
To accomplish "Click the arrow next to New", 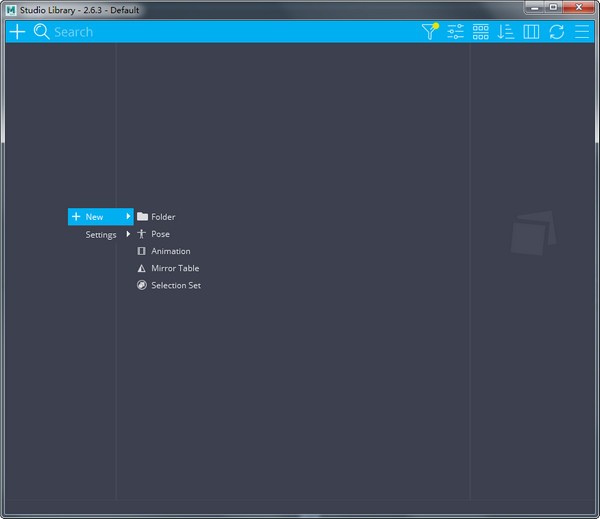I will click(x=128, y=217).
